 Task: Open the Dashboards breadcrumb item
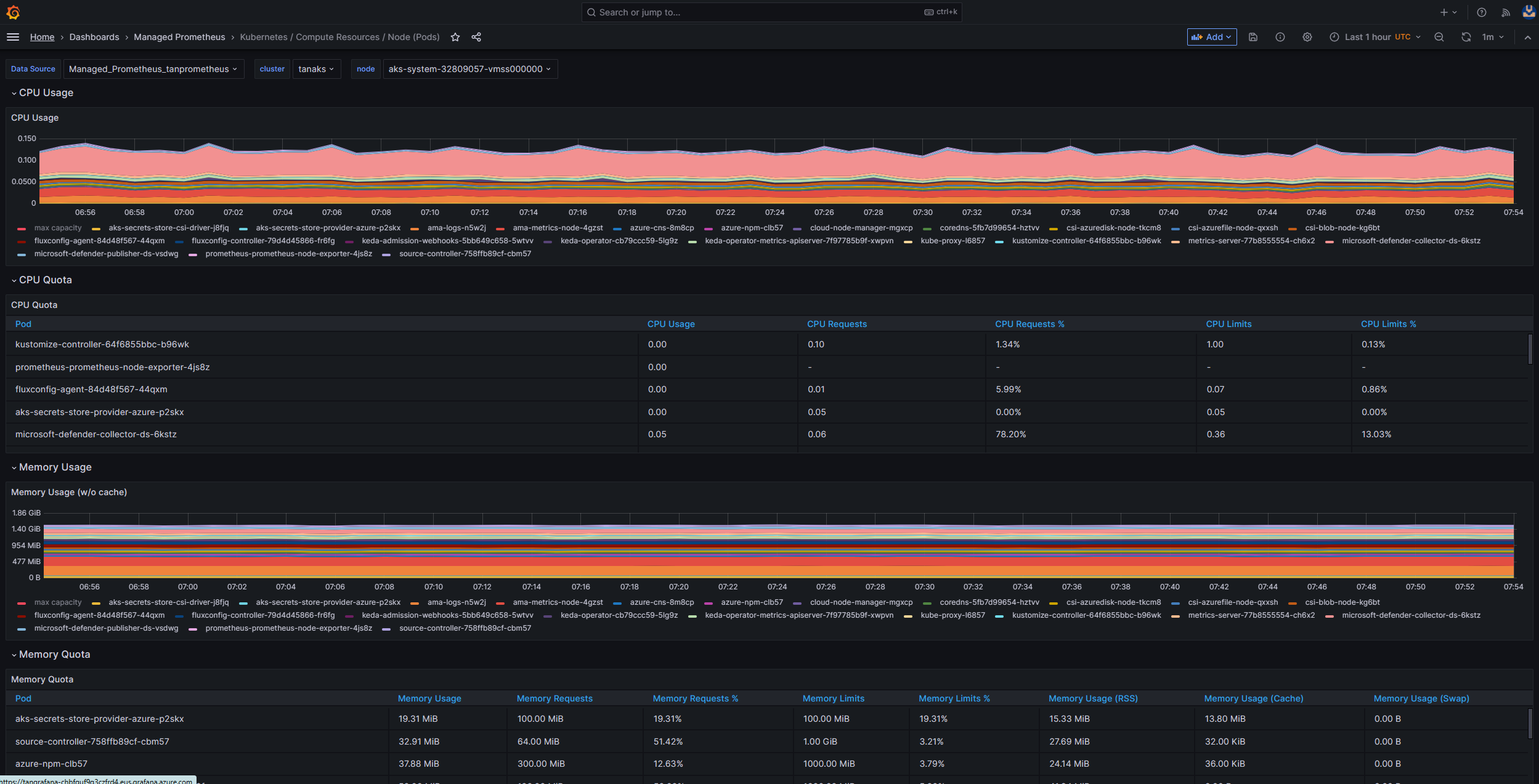[94, 37]
